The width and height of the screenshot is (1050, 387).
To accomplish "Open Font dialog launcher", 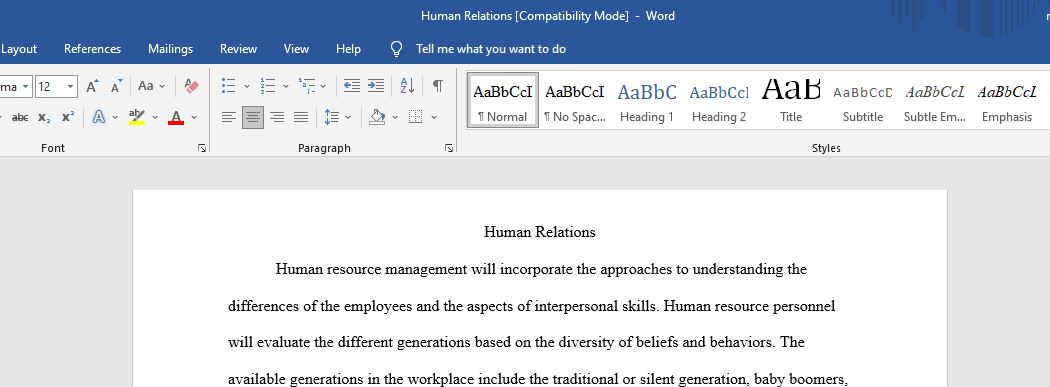I will [x=202, y=149].
